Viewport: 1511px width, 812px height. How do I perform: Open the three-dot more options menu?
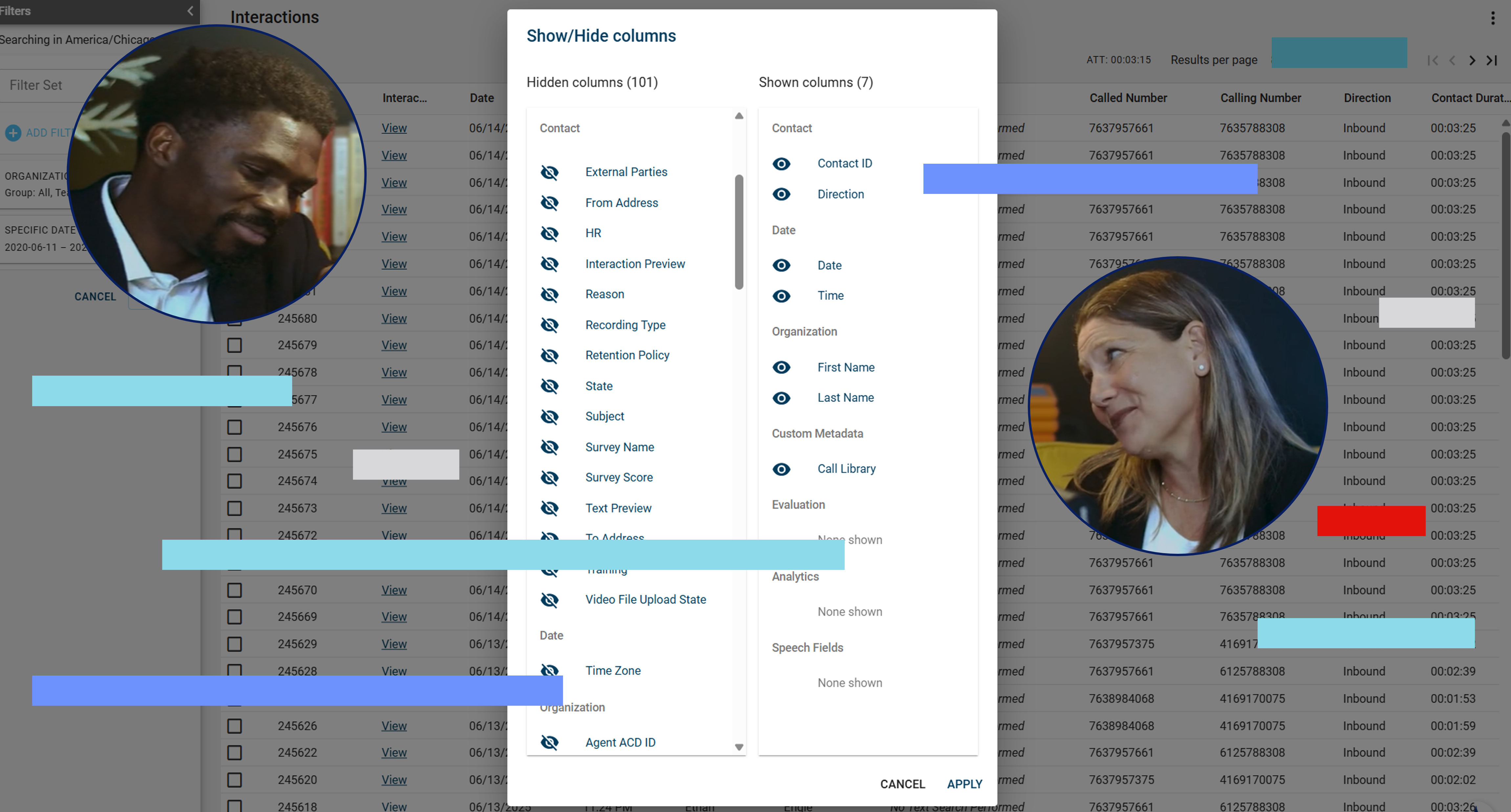1492,18
